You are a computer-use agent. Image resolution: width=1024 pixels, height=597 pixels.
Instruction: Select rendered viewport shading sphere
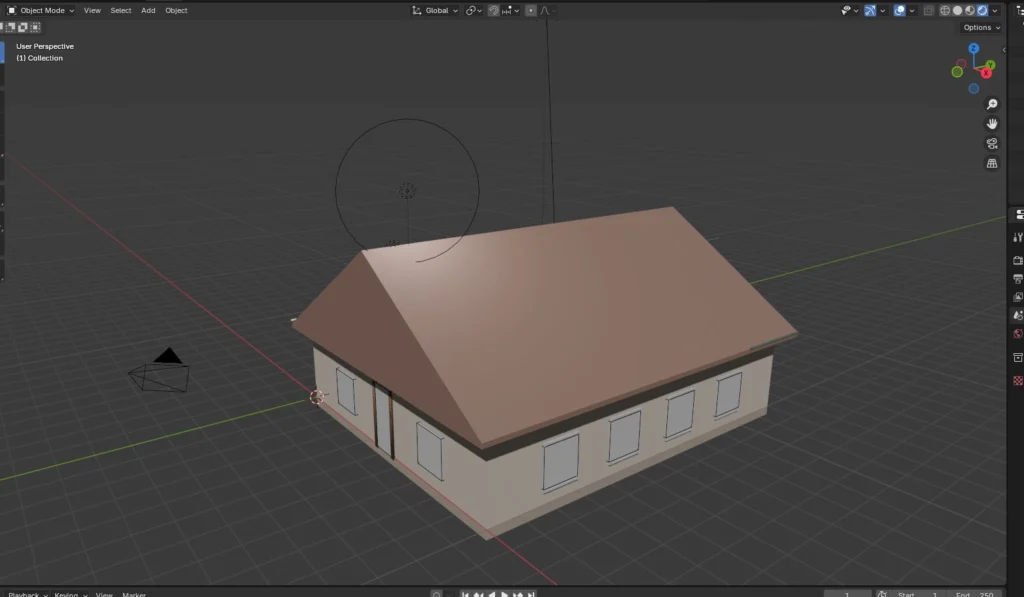[982, 10]
